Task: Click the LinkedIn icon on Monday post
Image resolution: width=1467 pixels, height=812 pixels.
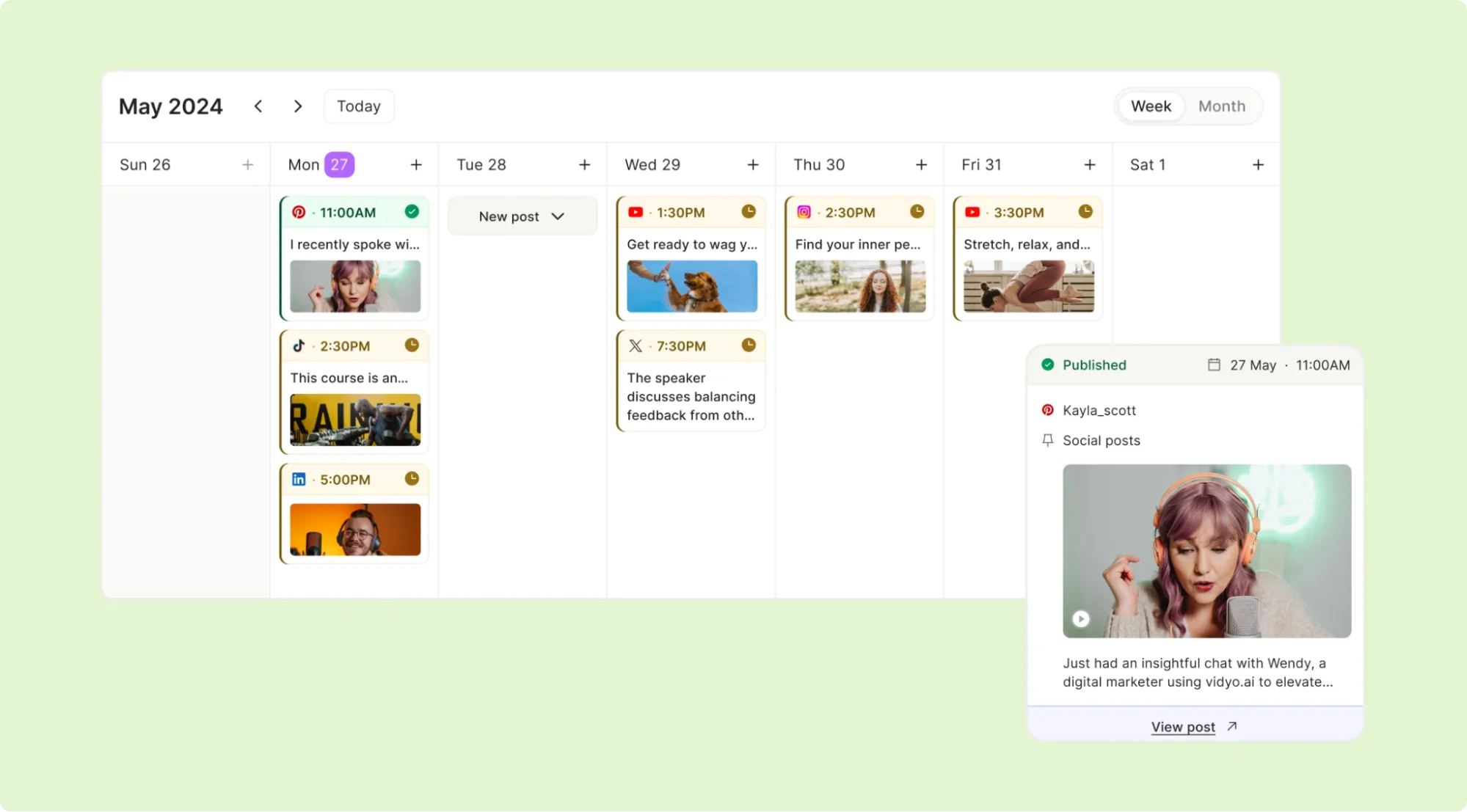Action: [x=298, y=479]
